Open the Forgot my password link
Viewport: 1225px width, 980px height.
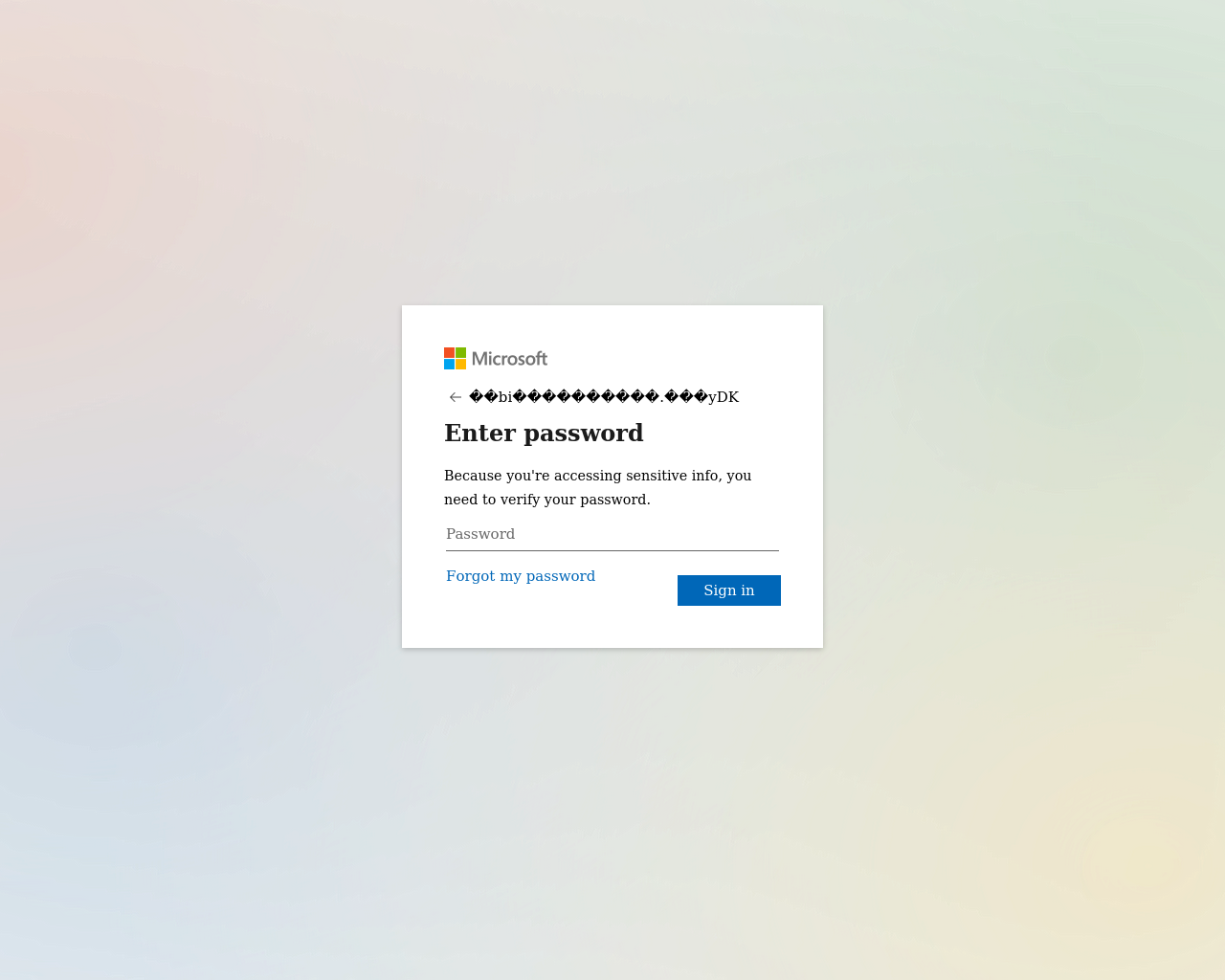pos(521,576)
